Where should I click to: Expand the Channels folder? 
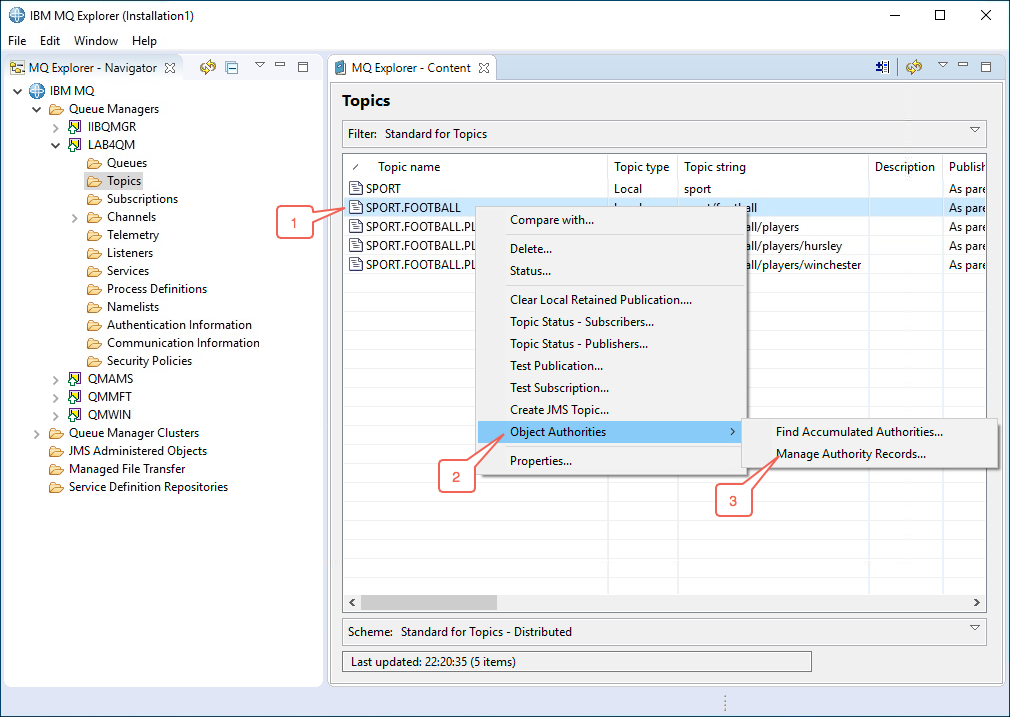[75, 218]
